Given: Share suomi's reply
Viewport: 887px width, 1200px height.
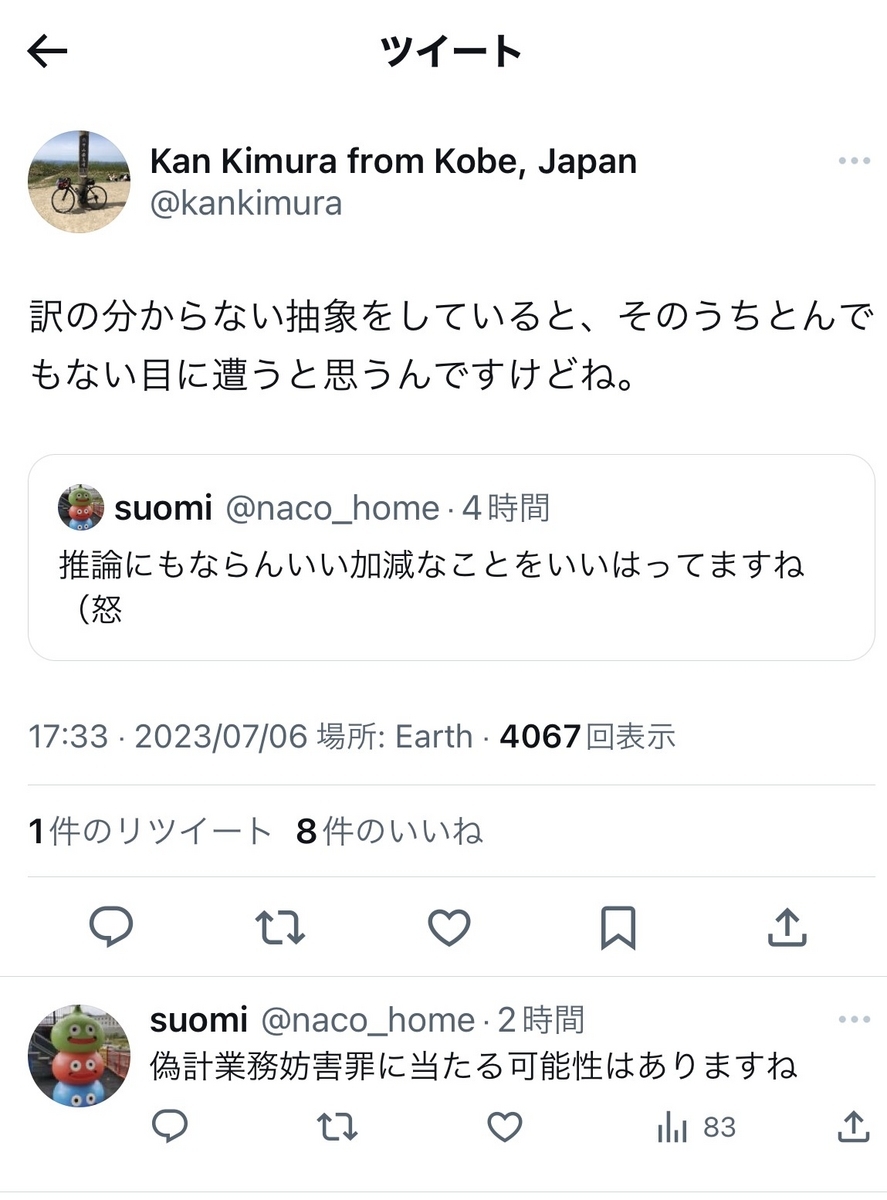Looking at the screenshot, I should (x=852, y=1127).
